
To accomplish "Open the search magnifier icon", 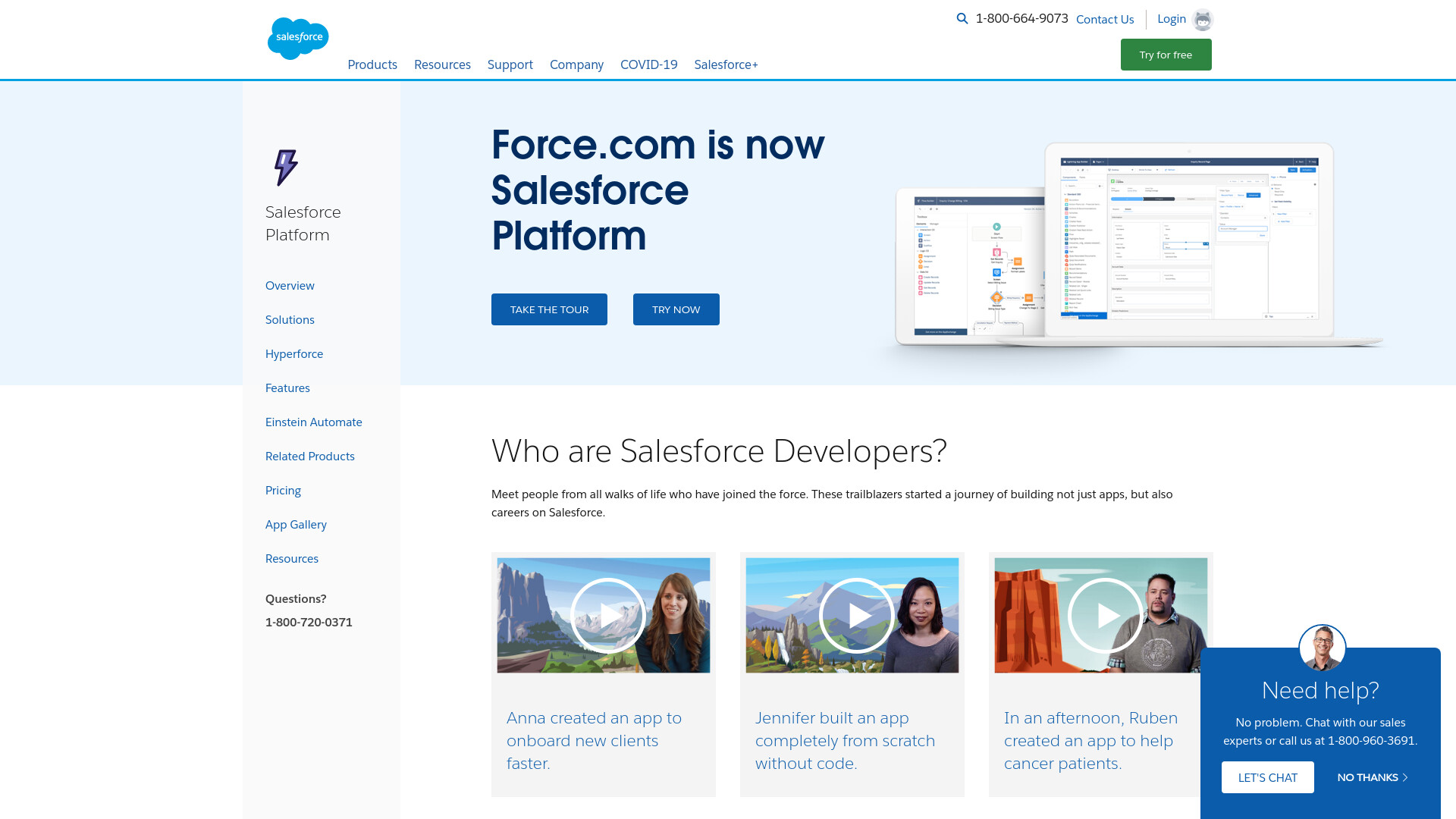I will click(962, 18).
